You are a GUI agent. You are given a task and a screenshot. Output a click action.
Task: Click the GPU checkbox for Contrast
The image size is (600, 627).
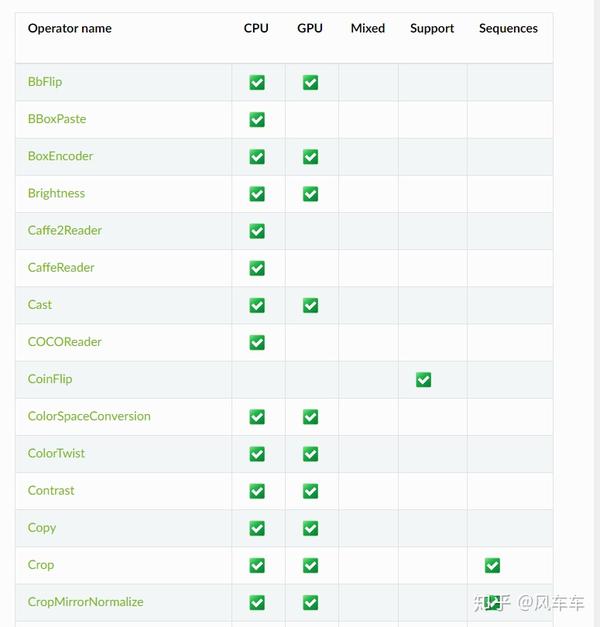pos(310,491)
